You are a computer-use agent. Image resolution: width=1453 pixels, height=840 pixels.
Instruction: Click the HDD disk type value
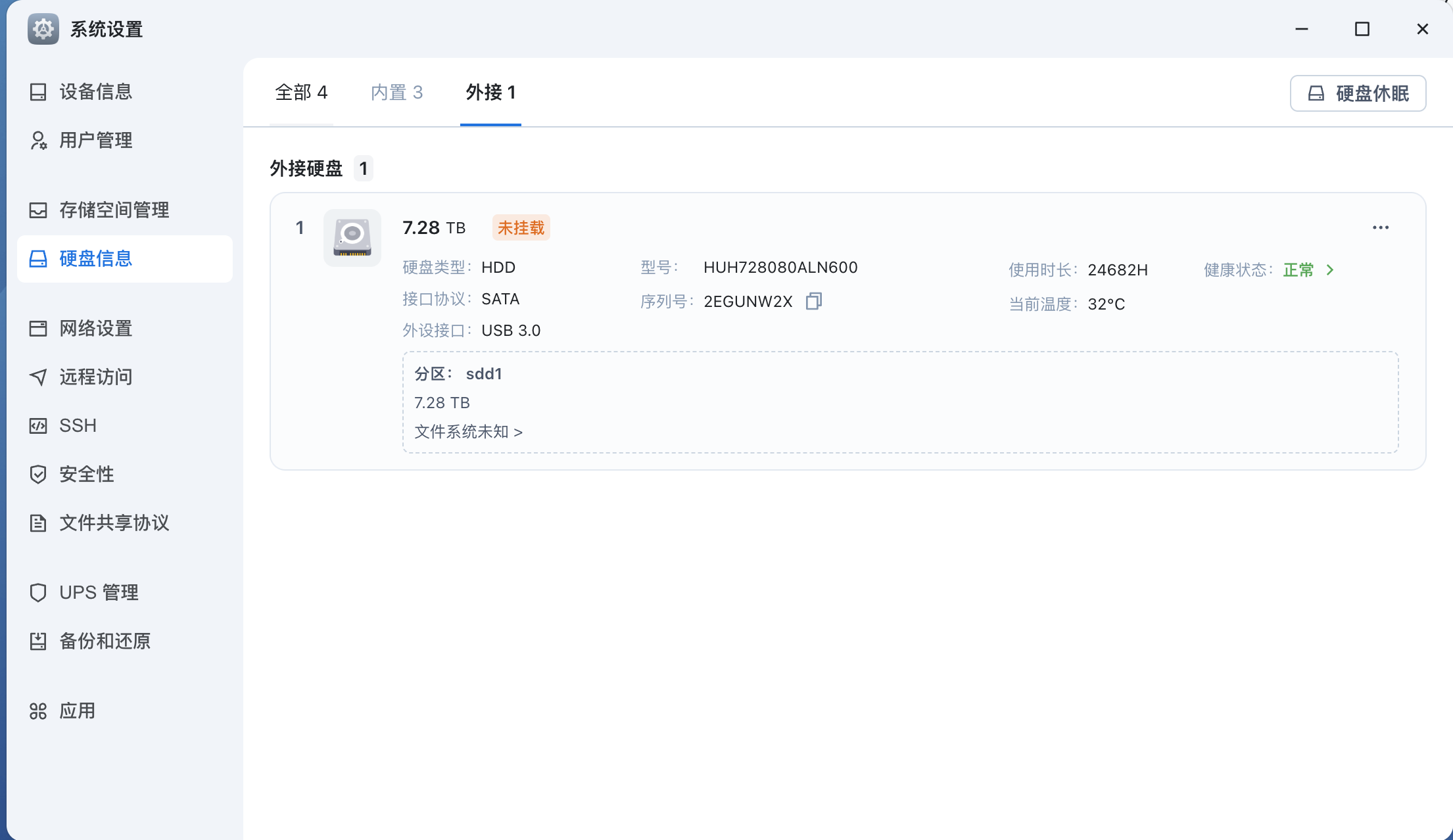coord(498,267)
